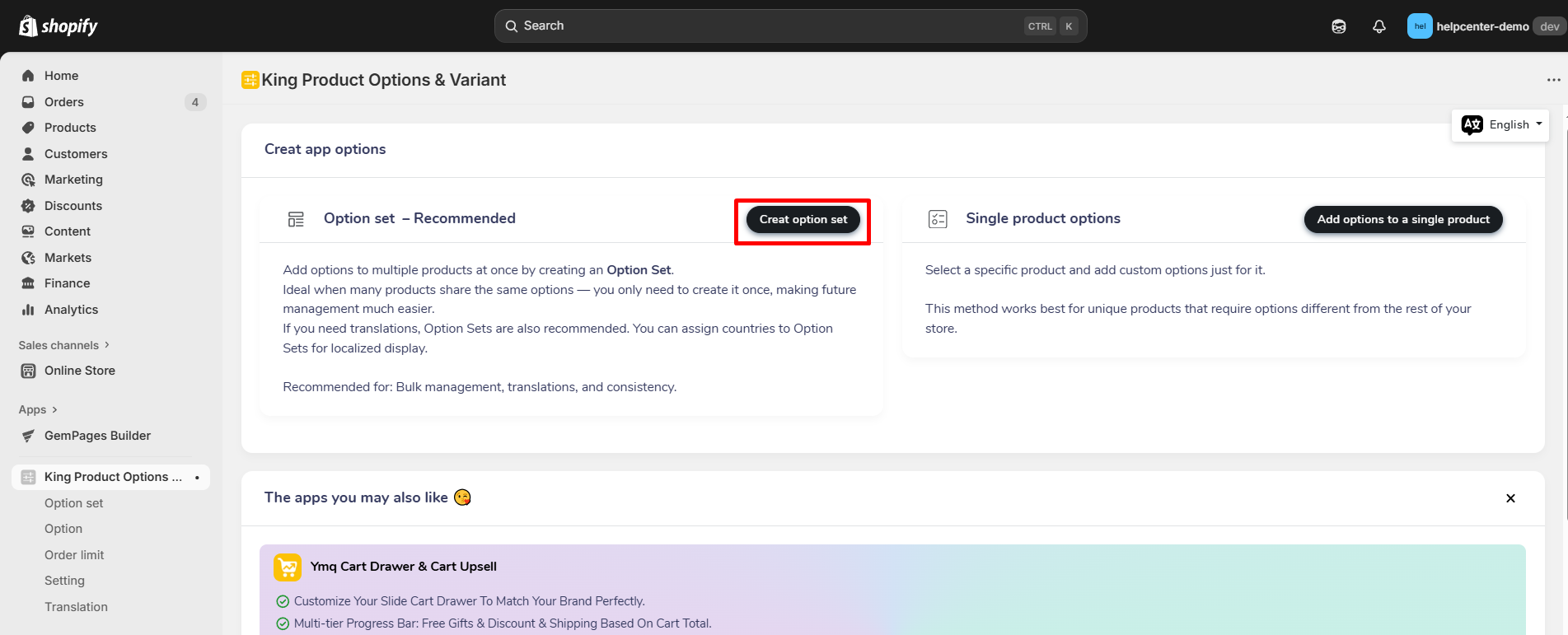Screen dimensions: 1568x635
Task: Click Add options to a single product
Action: [1402, 219]
